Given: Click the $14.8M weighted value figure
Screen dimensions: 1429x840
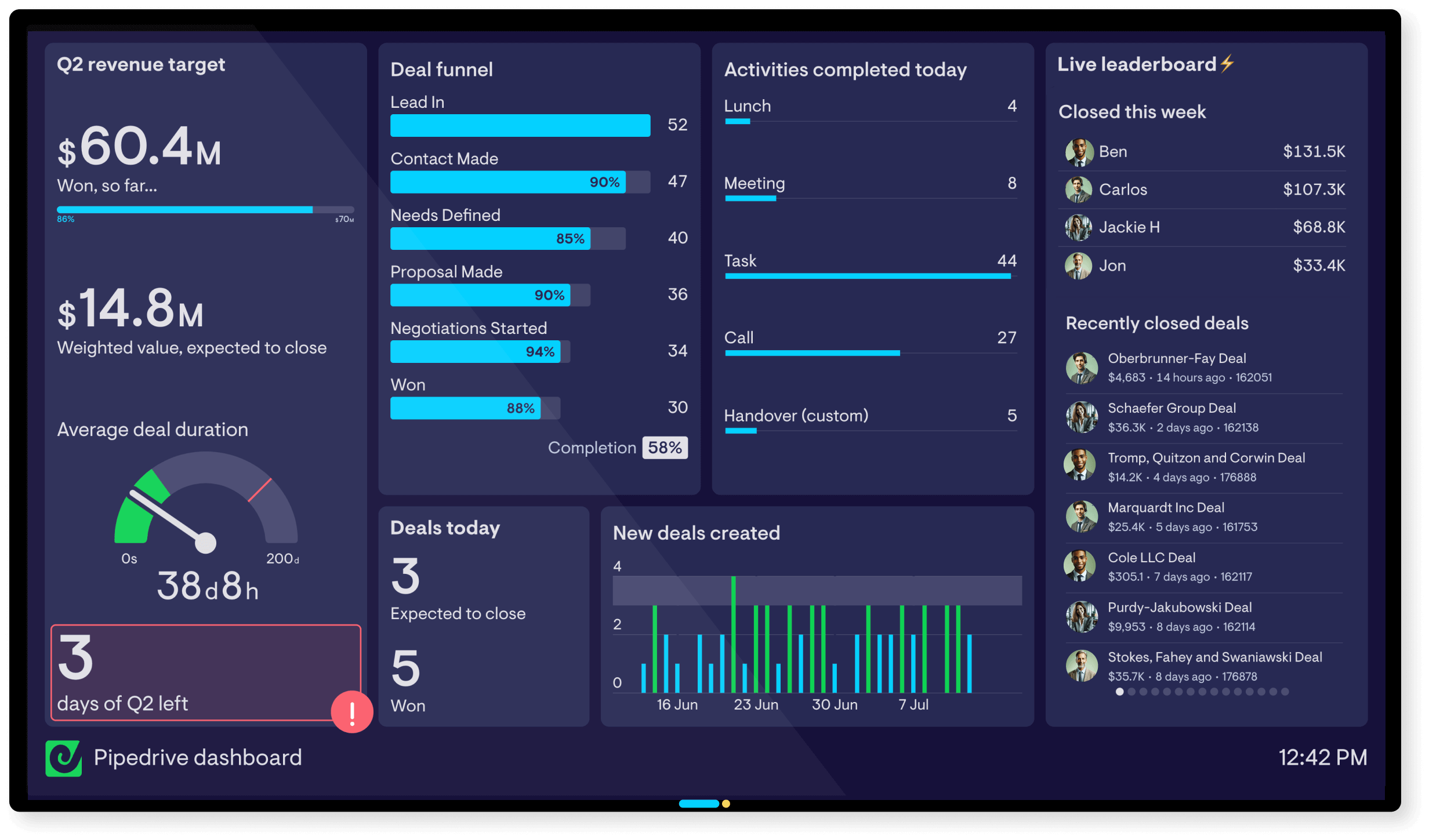Looking at the screenshot, I should click(130, 308).
